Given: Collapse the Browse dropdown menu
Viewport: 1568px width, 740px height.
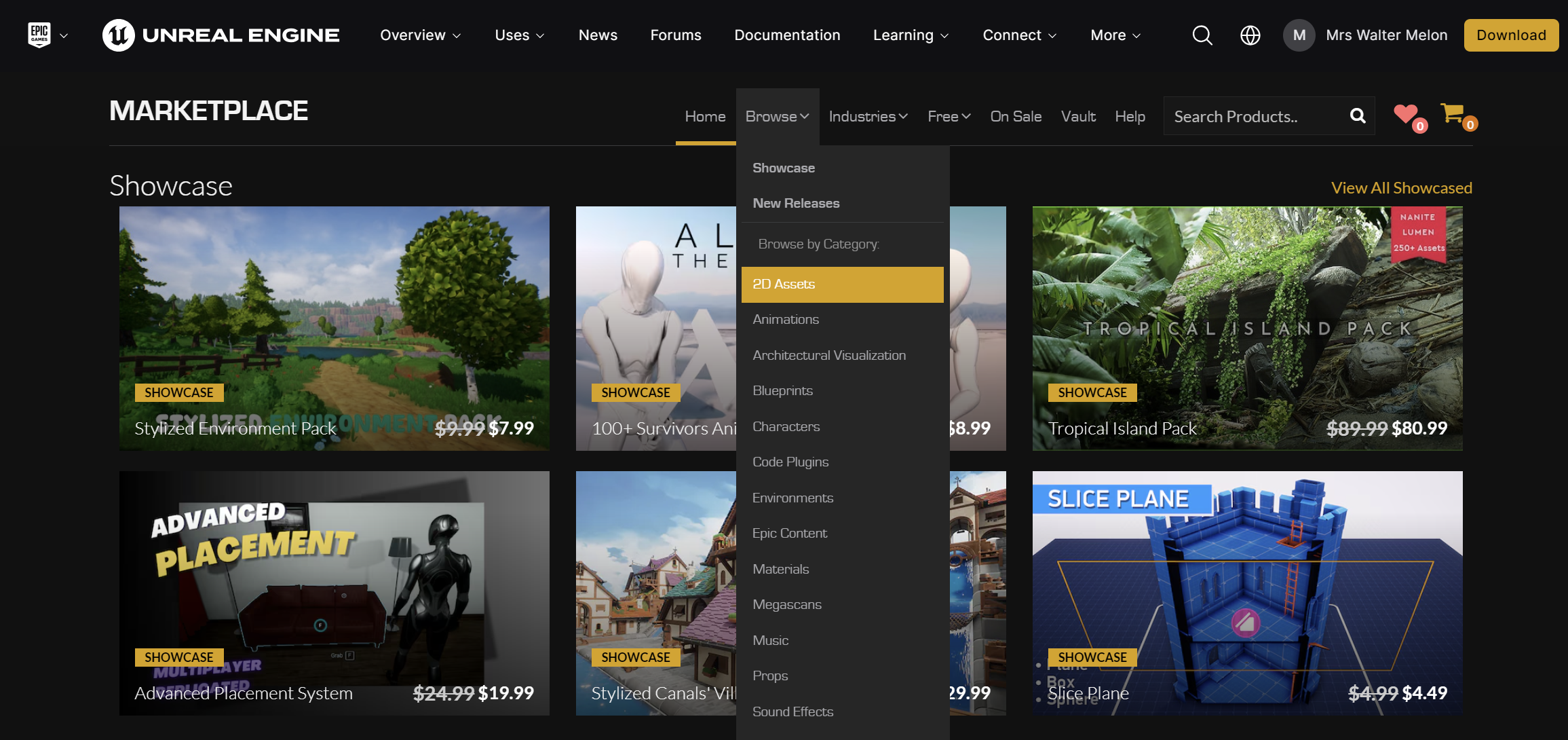Looking at the screenshot, I should pyautogui.click(x=778, y=117).
